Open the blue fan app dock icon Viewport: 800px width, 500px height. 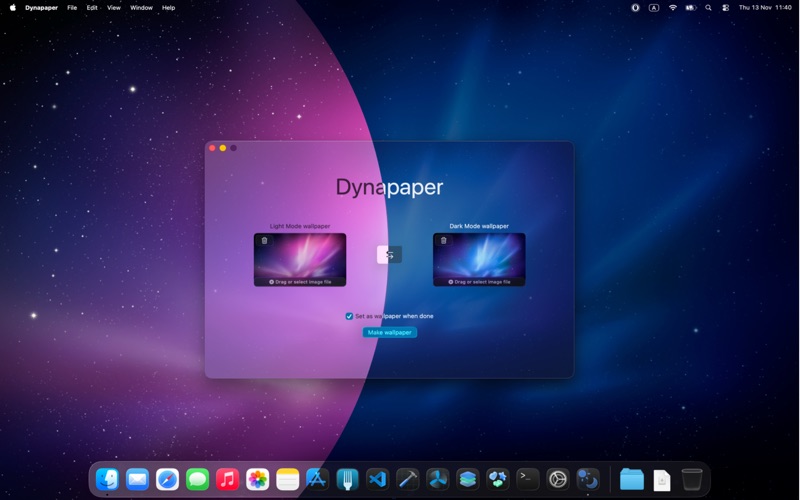pyautogui.click(x=438, y=480)
